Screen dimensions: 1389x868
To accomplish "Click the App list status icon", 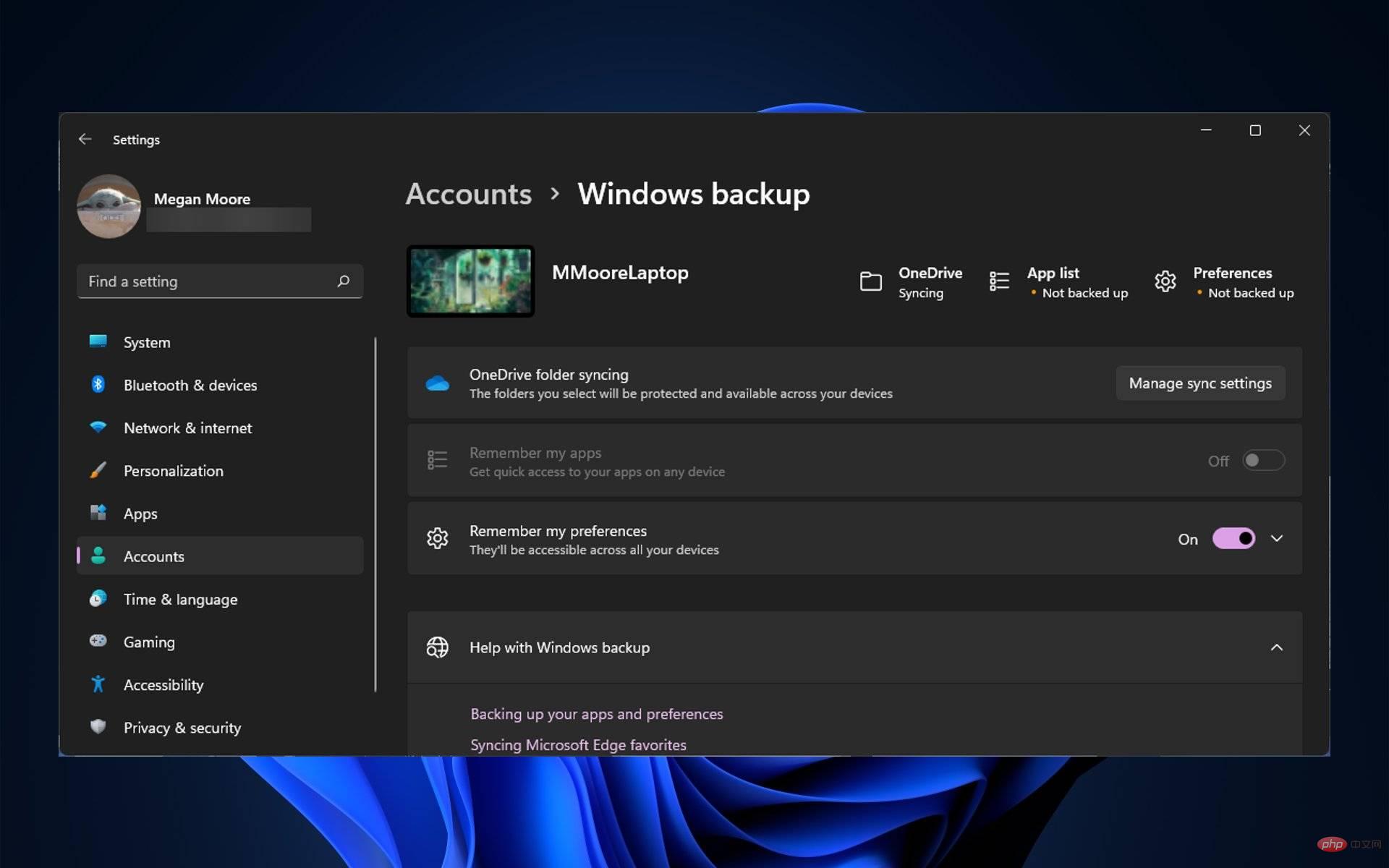I will coord(999,281).
